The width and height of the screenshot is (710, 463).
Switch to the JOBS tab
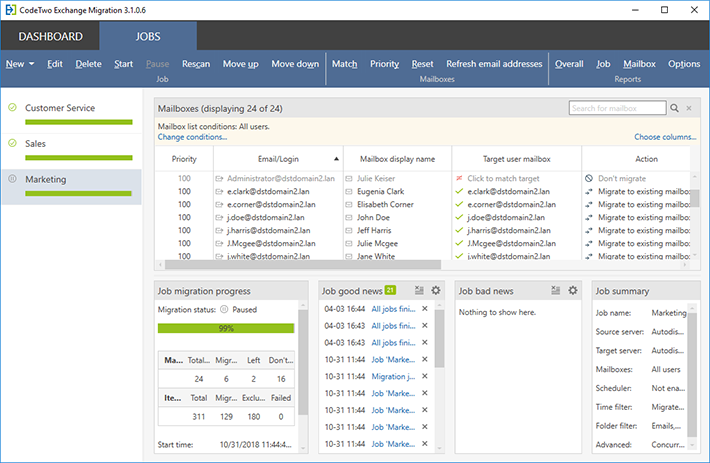pyautogui.click(x=148, y=36)
